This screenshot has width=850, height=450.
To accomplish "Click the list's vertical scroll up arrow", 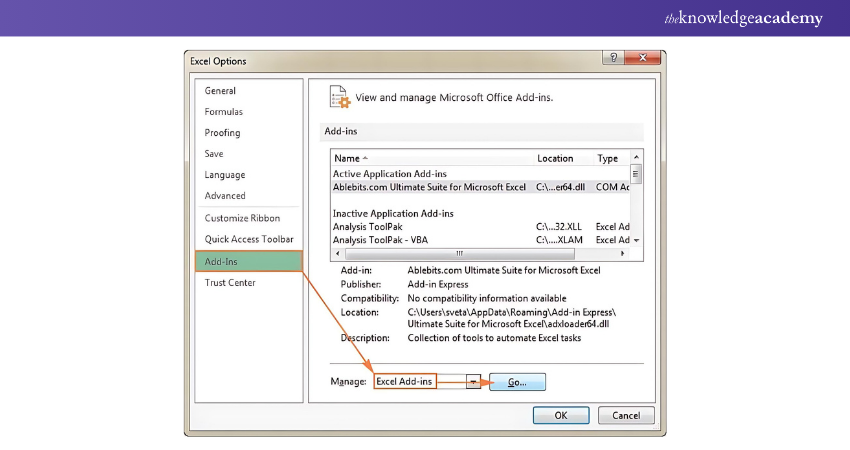I will 636,157.
